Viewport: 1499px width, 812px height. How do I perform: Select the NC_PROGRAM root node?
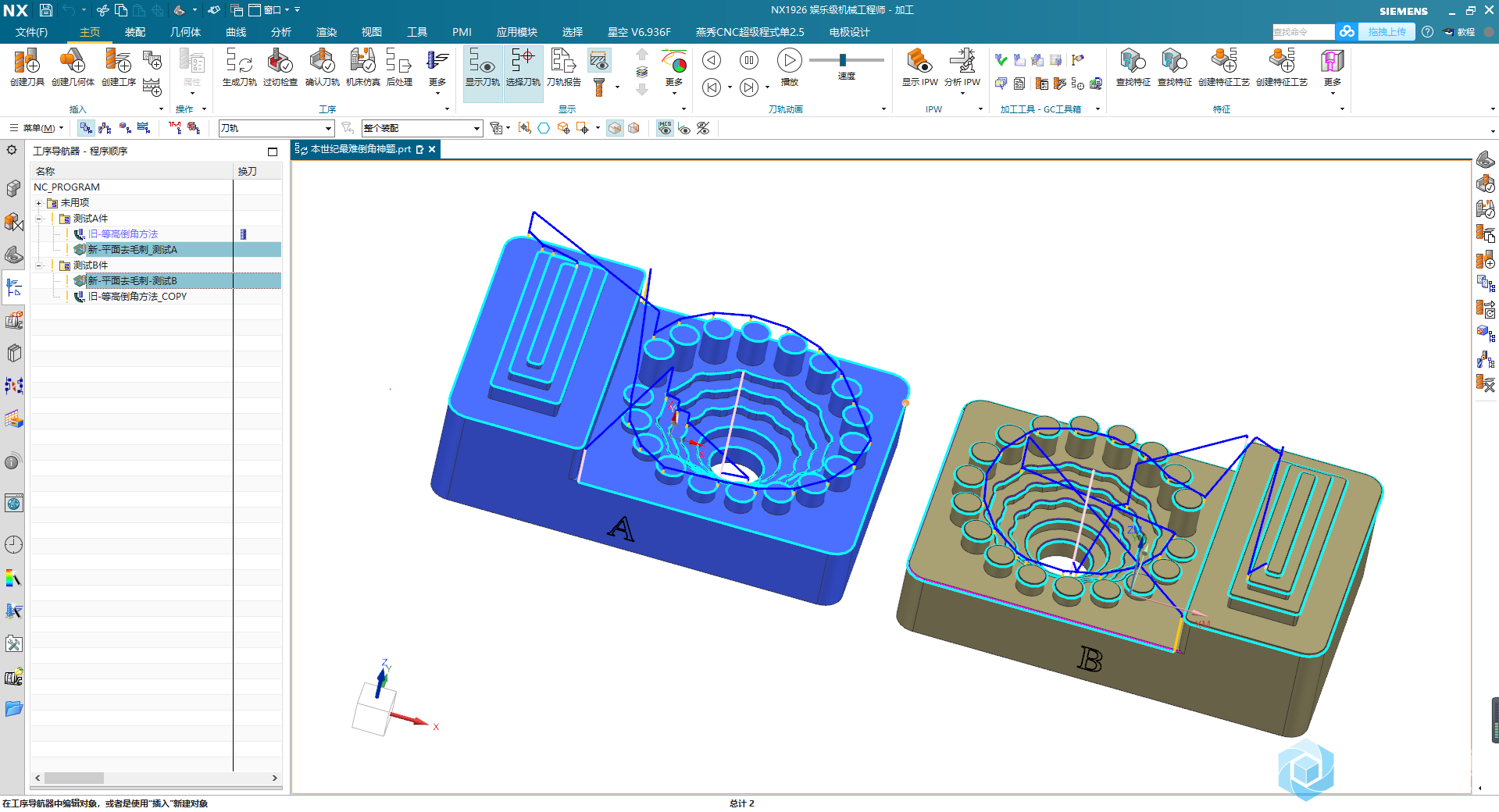[66, 187]
